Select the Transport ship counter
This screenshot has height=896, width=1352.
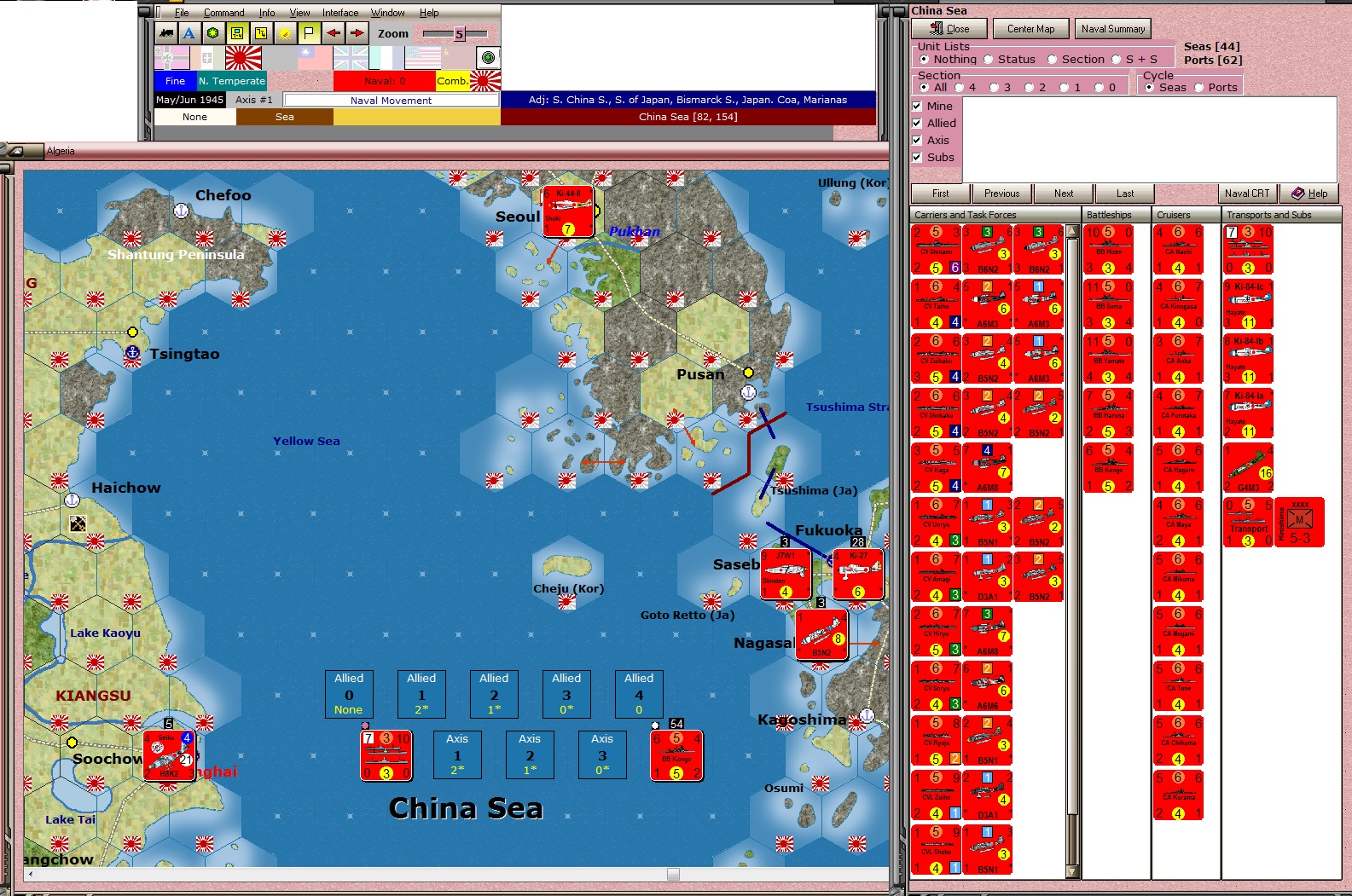(x=1249, y=523)
